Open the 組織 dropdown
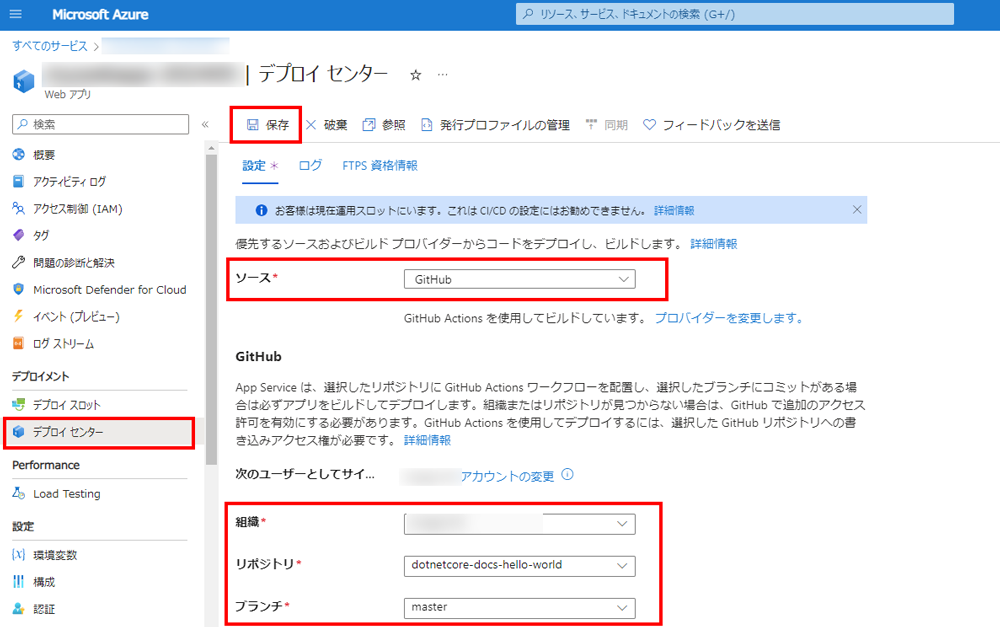 coord(520,524)
